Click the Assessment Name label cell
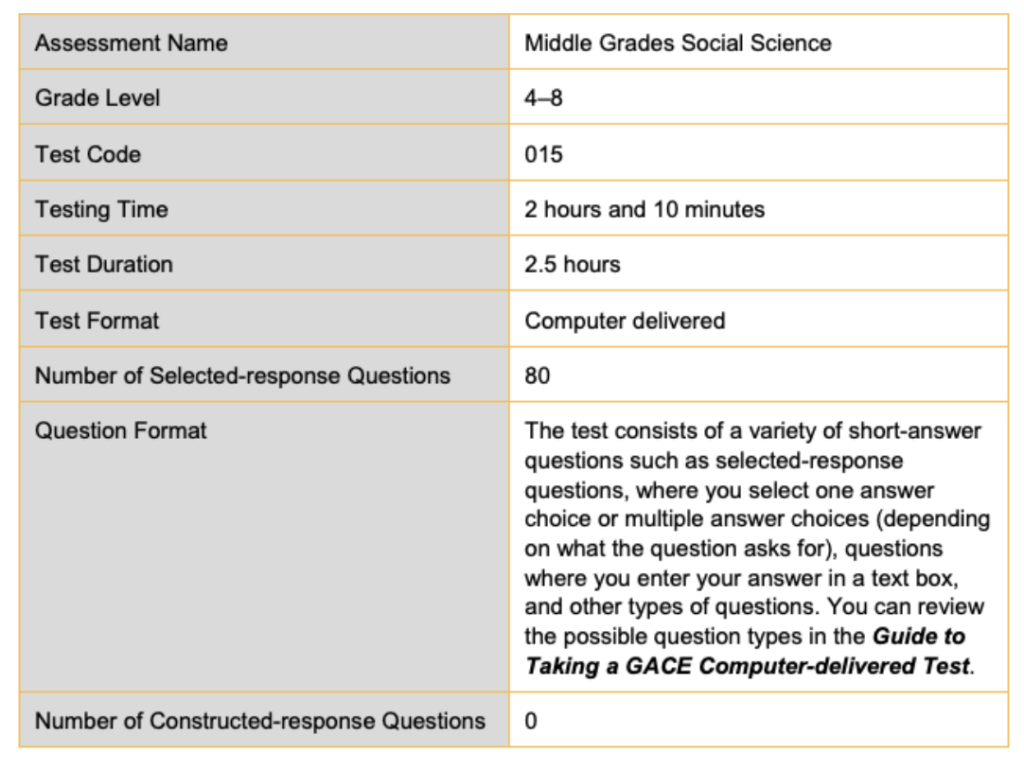 (131, 43)
